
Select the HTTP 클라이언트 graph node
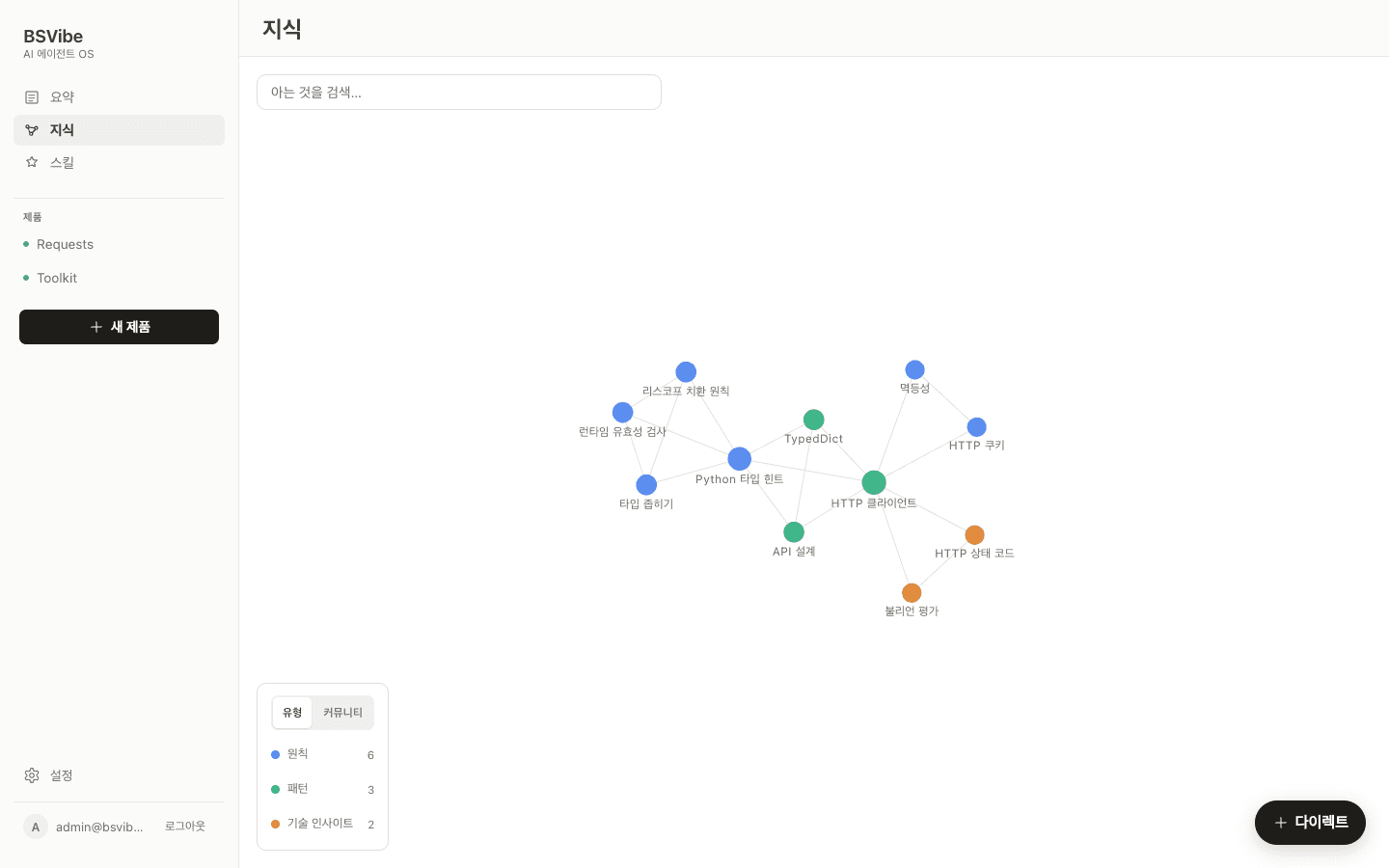[x=874, y=482]
